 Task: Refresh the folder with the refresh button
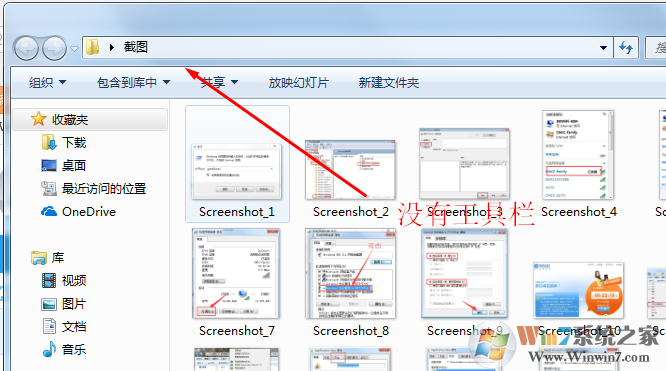pos(626,48)
